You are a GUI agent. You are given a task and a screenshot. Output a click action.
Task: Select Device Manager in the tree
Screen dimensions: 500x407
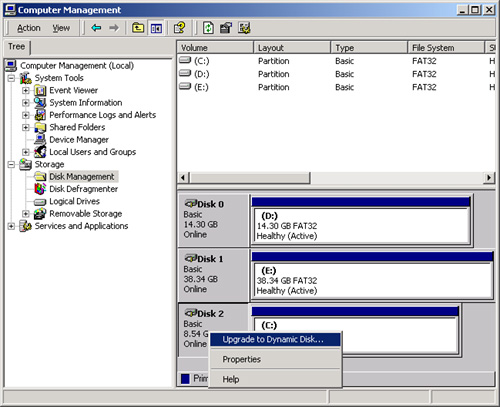[x=79, y=140]
